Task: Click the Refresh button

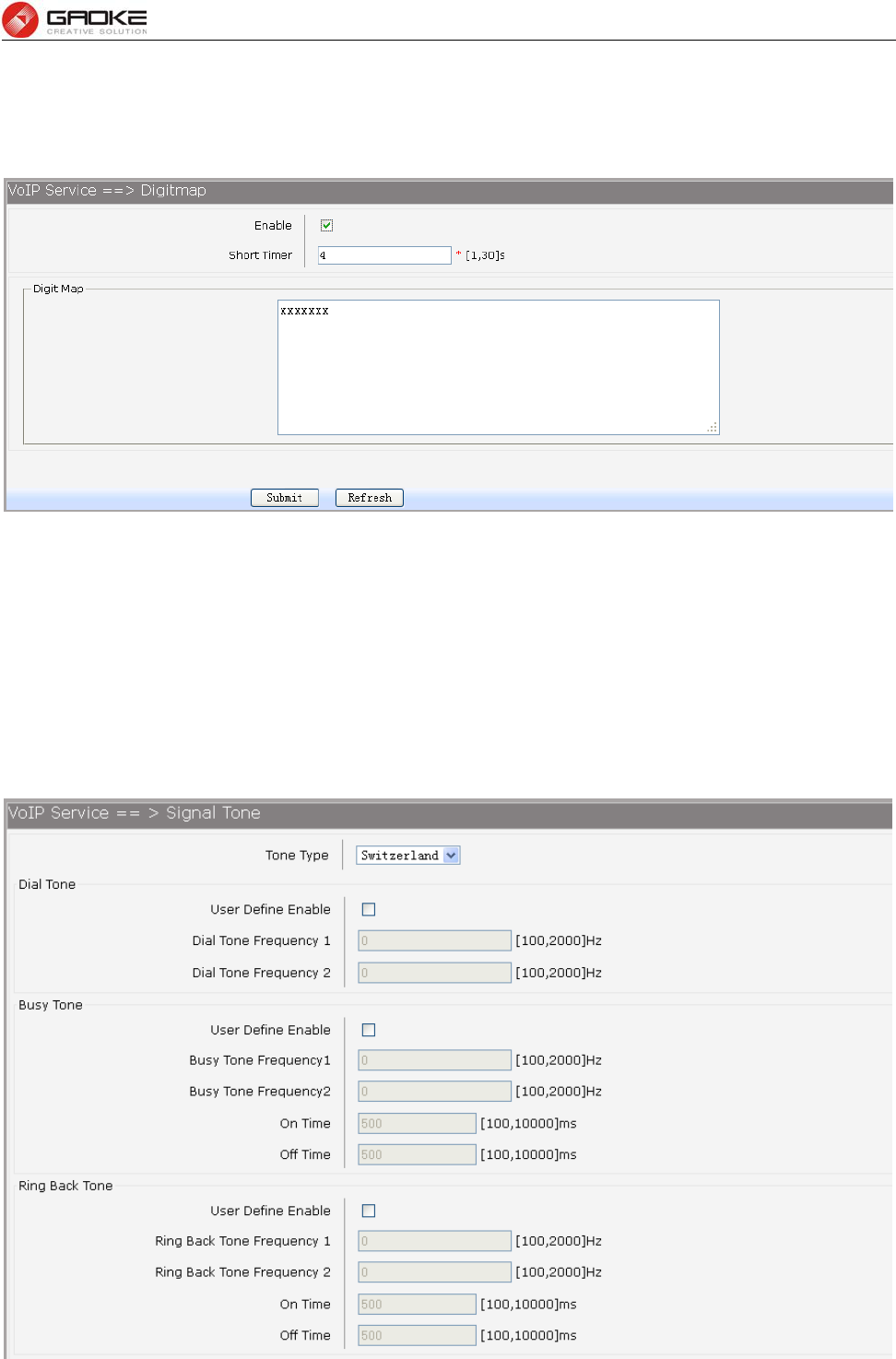Action: [x=370, y=498]
